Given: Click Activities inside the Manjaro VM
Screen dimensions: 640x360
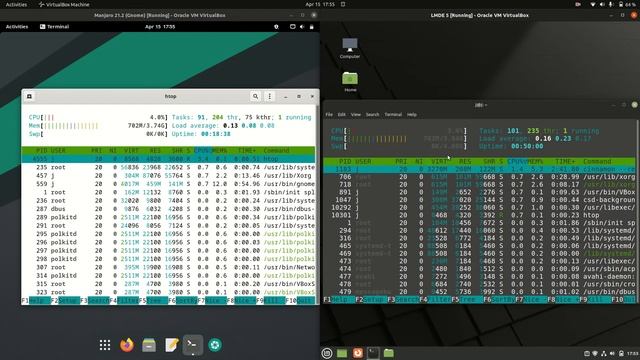Looking at the screenshot, I should (x=17, y=27).
